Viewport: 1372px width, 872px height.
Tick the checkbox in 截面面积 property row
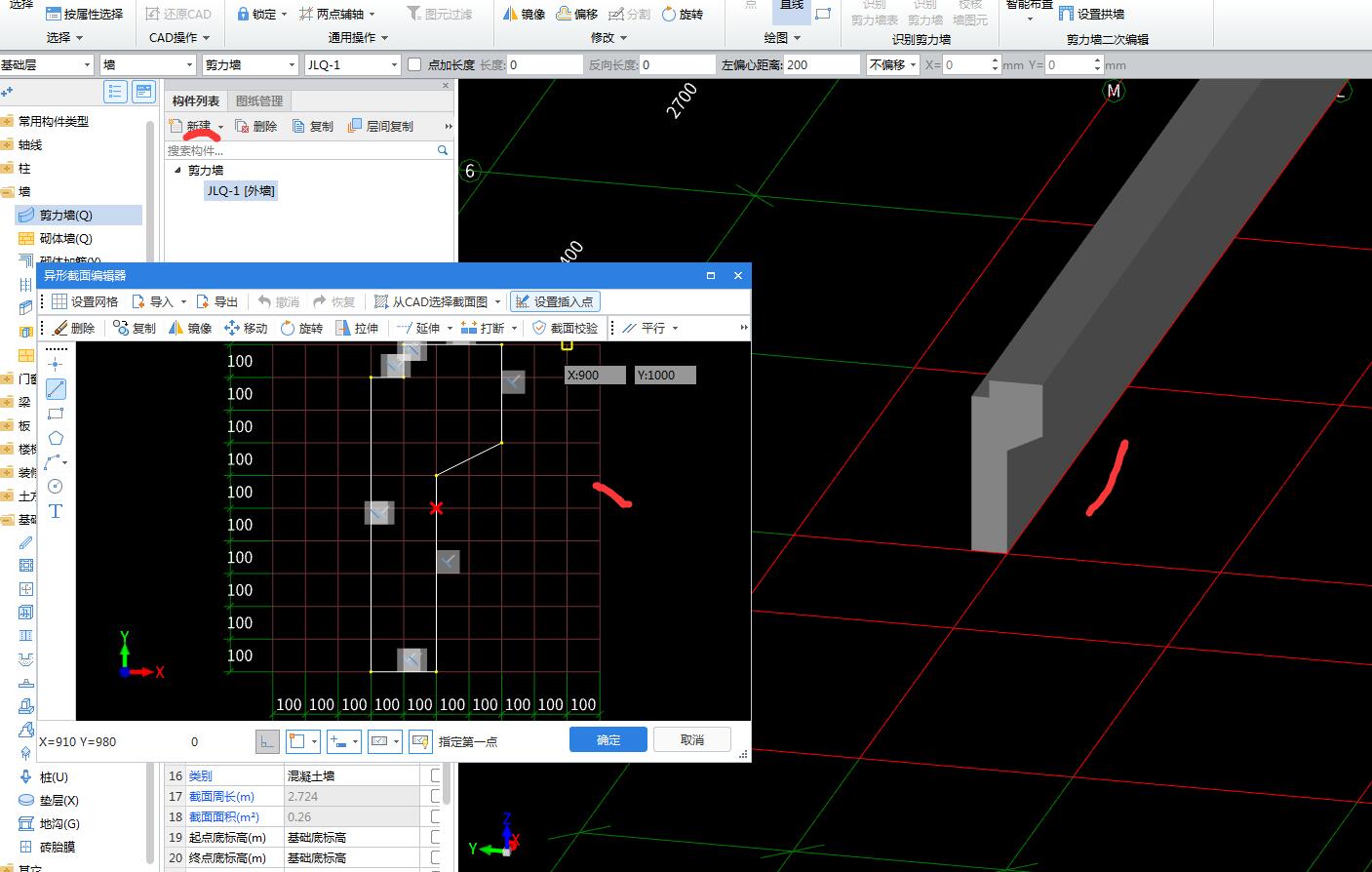436,816
